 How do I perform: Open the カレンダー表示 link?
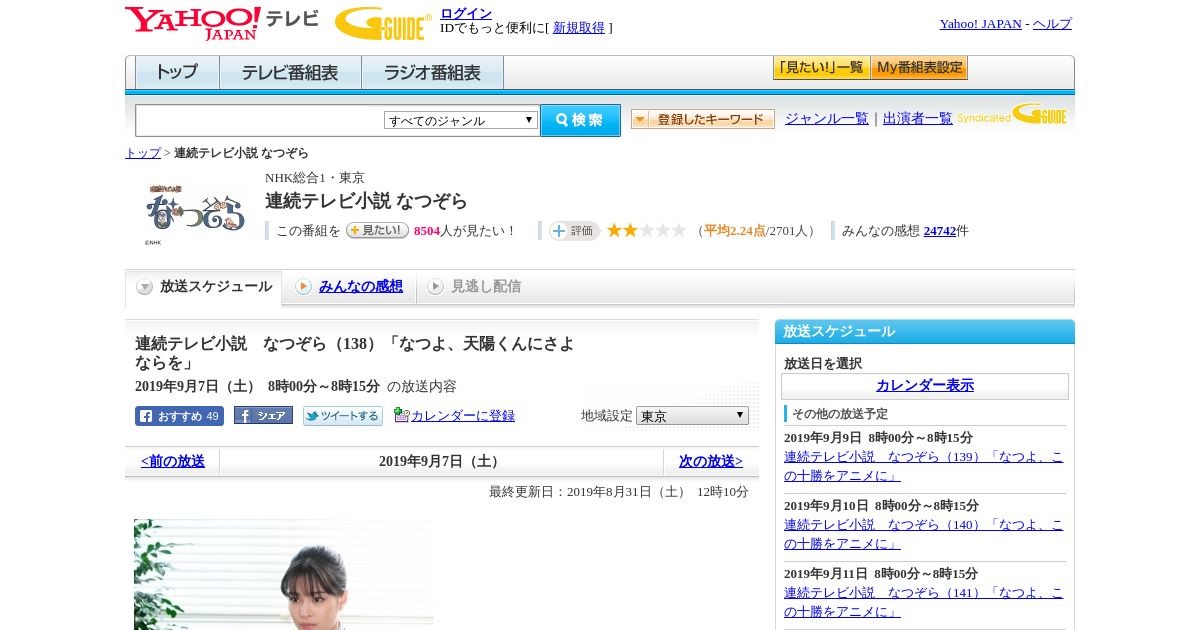click(925, 385)
